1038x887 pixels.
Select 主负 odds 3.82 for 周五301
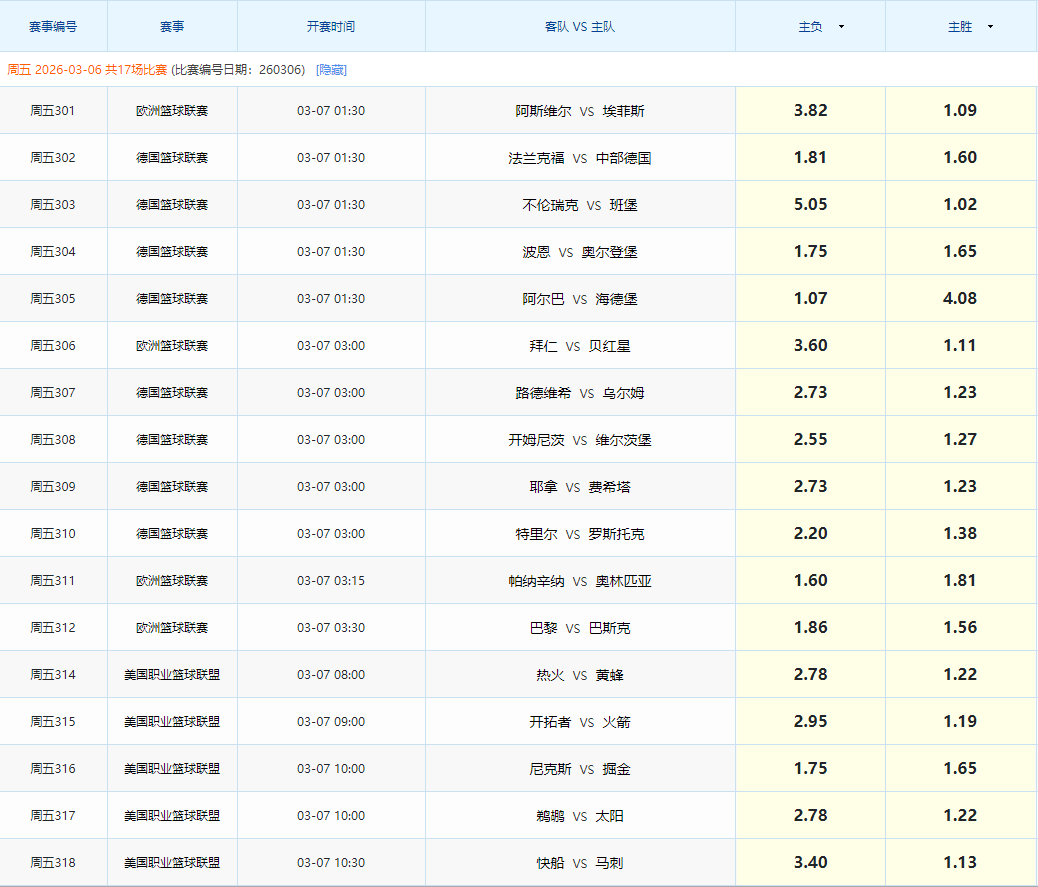810,111
